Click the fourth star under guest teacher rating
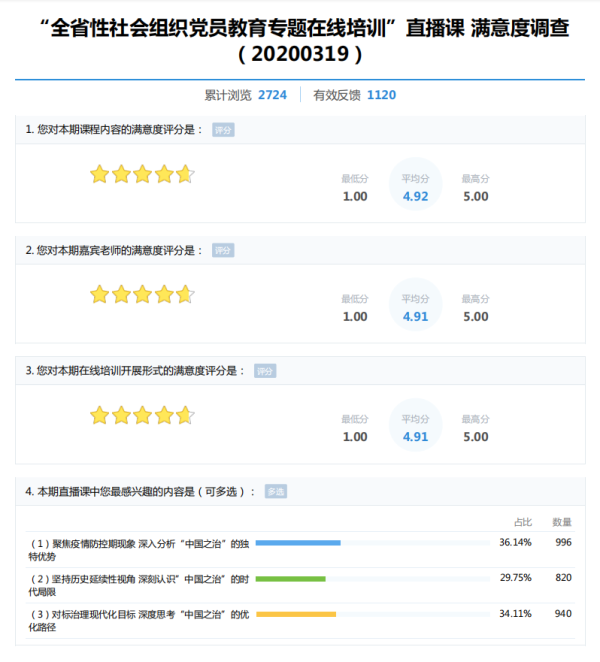Screen dimensions: 600x662 [164, 295]
